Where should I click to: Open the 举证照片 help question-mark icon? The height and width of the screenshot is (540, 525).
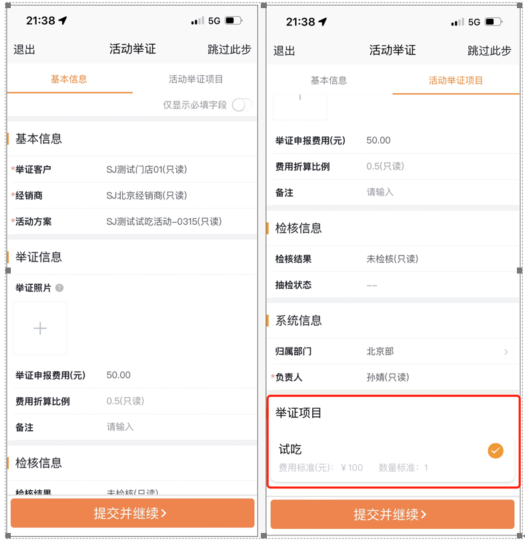coord(60,288)
